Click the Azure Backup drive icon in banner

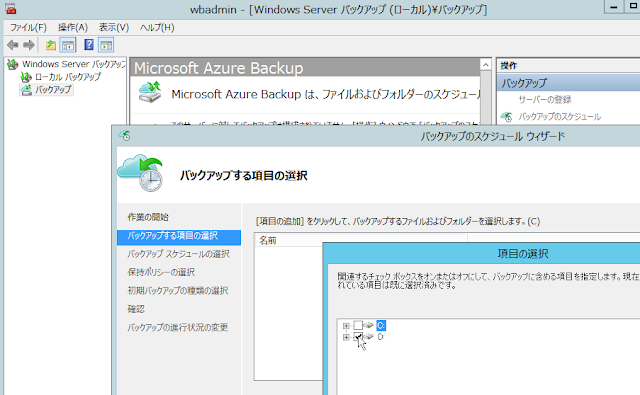(149, 92)
